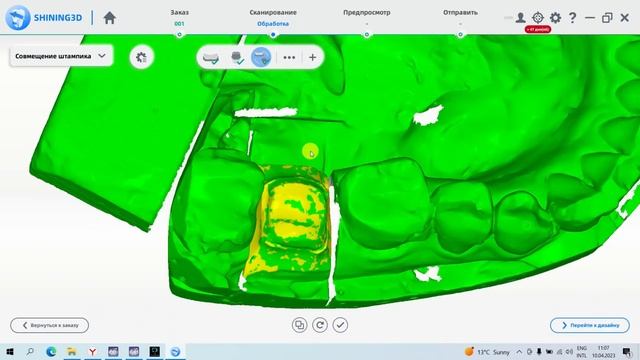Open the 13°C Sunny weather widget
The width and height of the screenshot is (640, 360).
pos(487,351)
